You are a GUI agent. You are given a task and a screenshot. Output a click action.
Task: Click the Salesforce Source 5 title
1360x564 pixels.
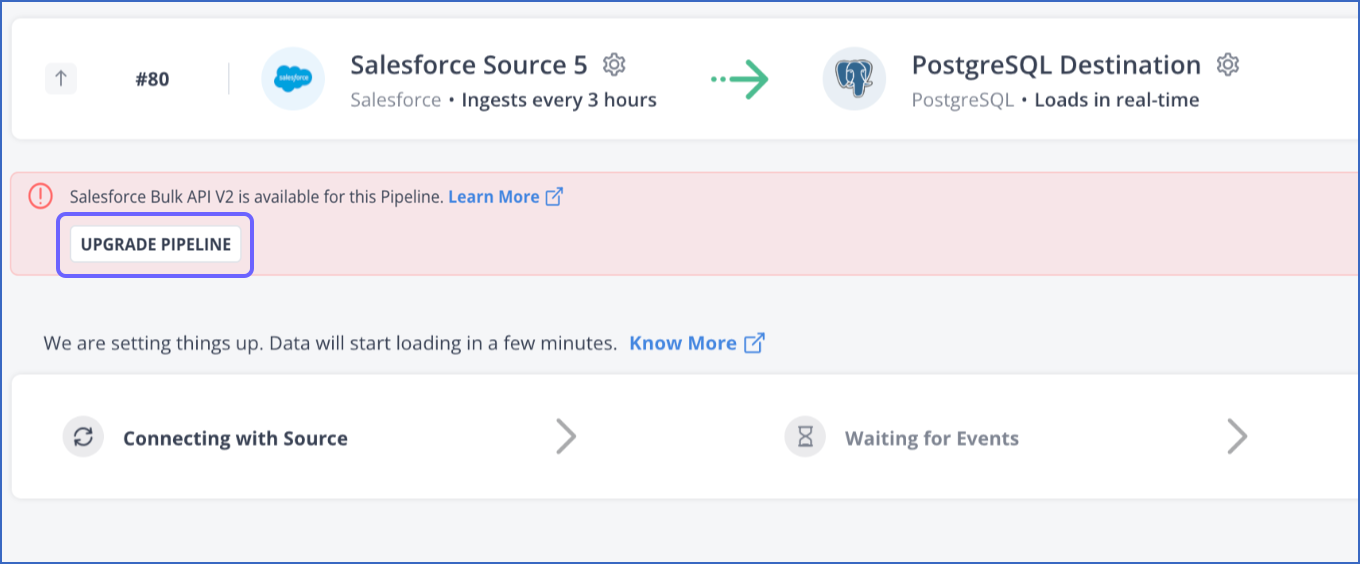pyautogui.click(x=469, y=65)
